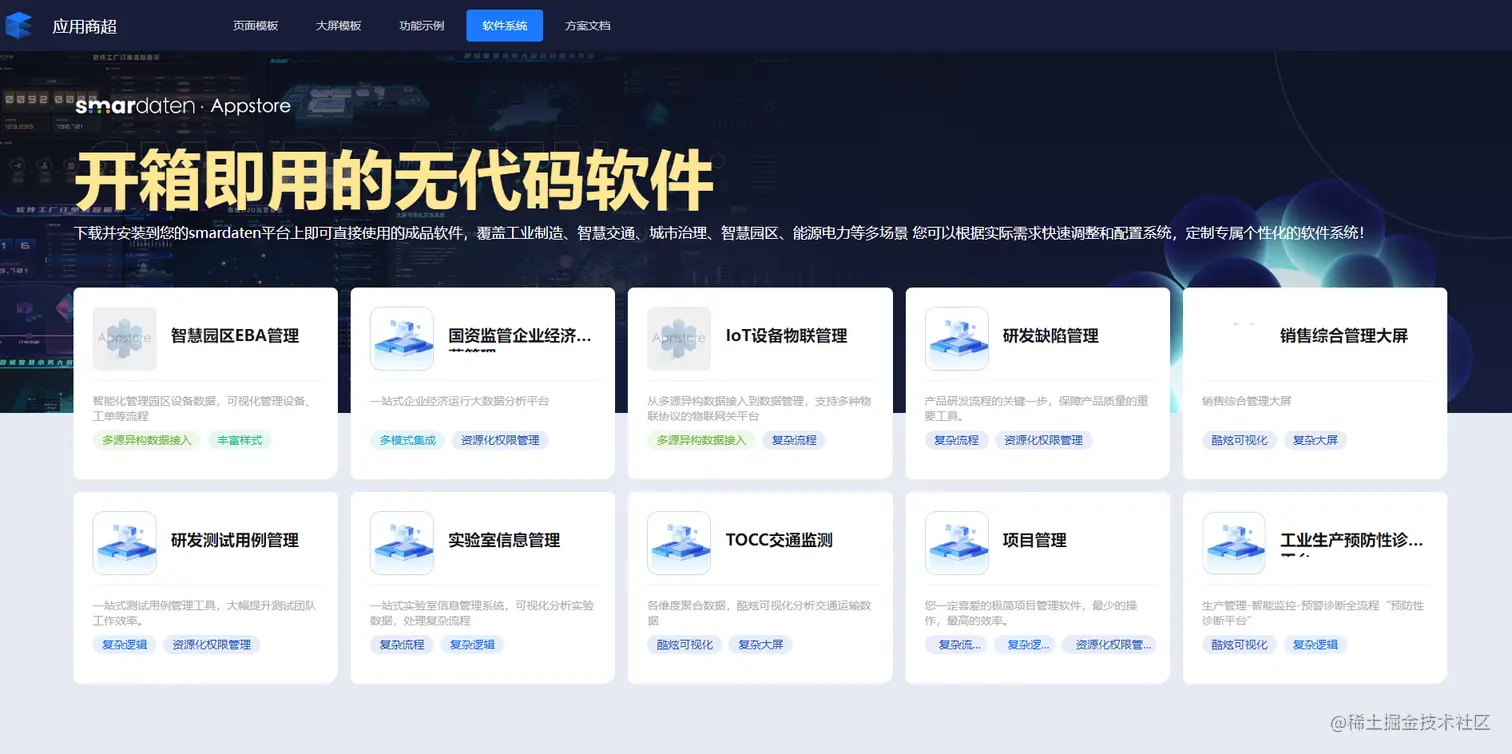Click the 工业生产预防性诊断 app icon
1512x754 pixels.
[x=1234, y=543]
